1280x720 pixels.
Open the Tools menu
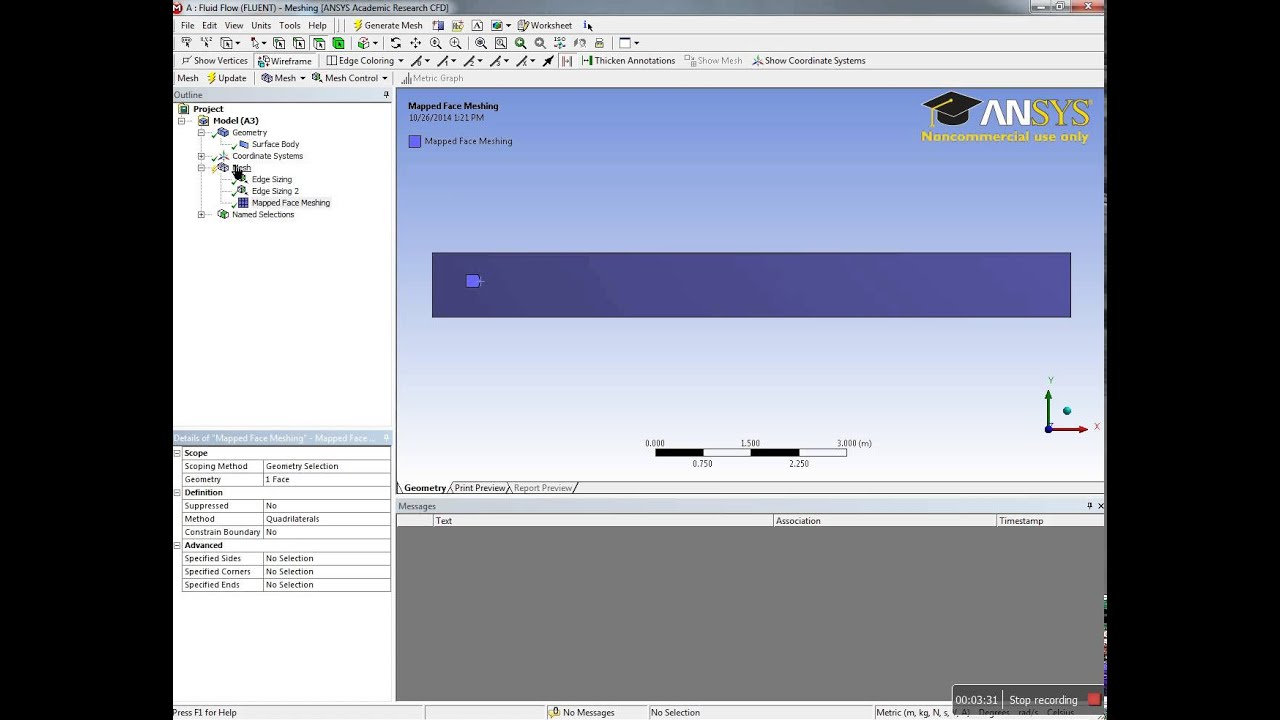click(x=289, y=25)
